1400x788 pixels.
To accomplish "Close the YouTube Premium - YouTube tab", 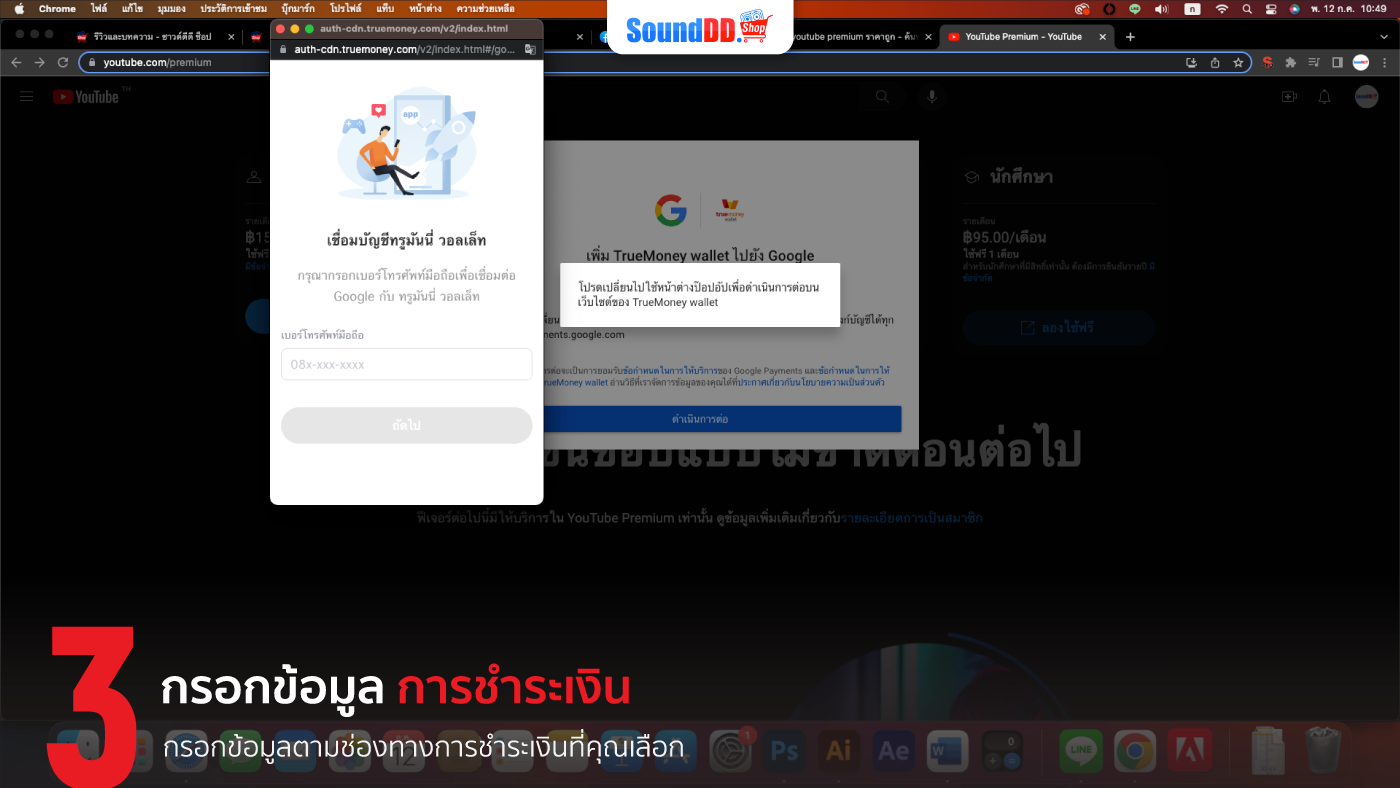I will click(1103, 37).
